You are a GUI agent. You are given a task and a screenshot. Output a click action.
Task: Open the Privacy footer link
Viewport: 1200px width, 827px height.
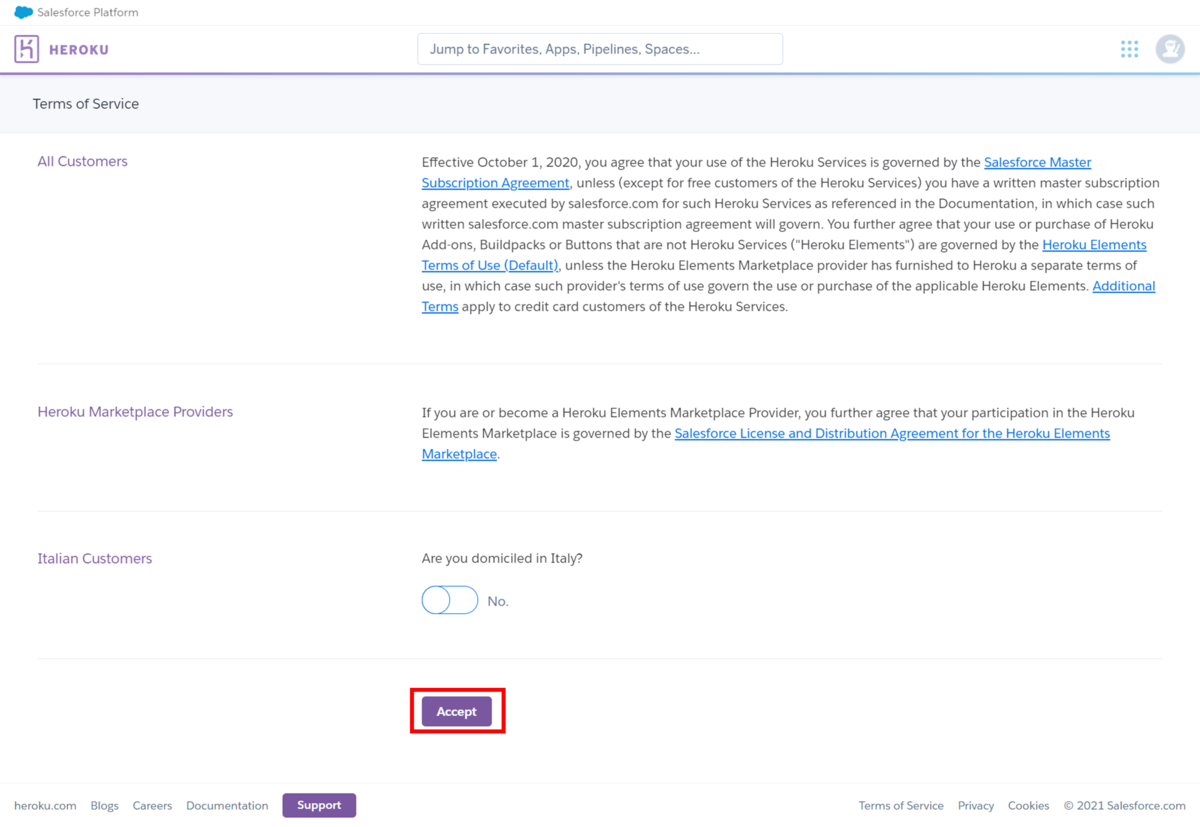[976, 805]
